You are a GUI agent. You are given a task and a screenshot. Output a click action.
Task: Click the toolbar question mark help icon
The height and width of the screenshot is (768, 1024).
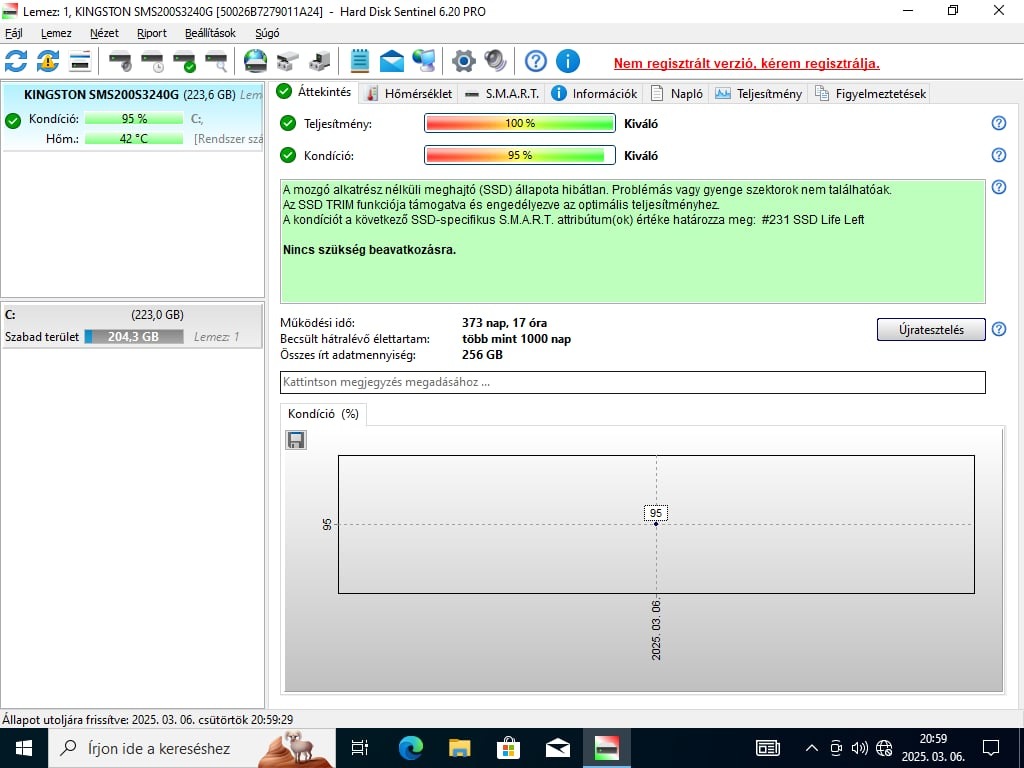[536, 61]
